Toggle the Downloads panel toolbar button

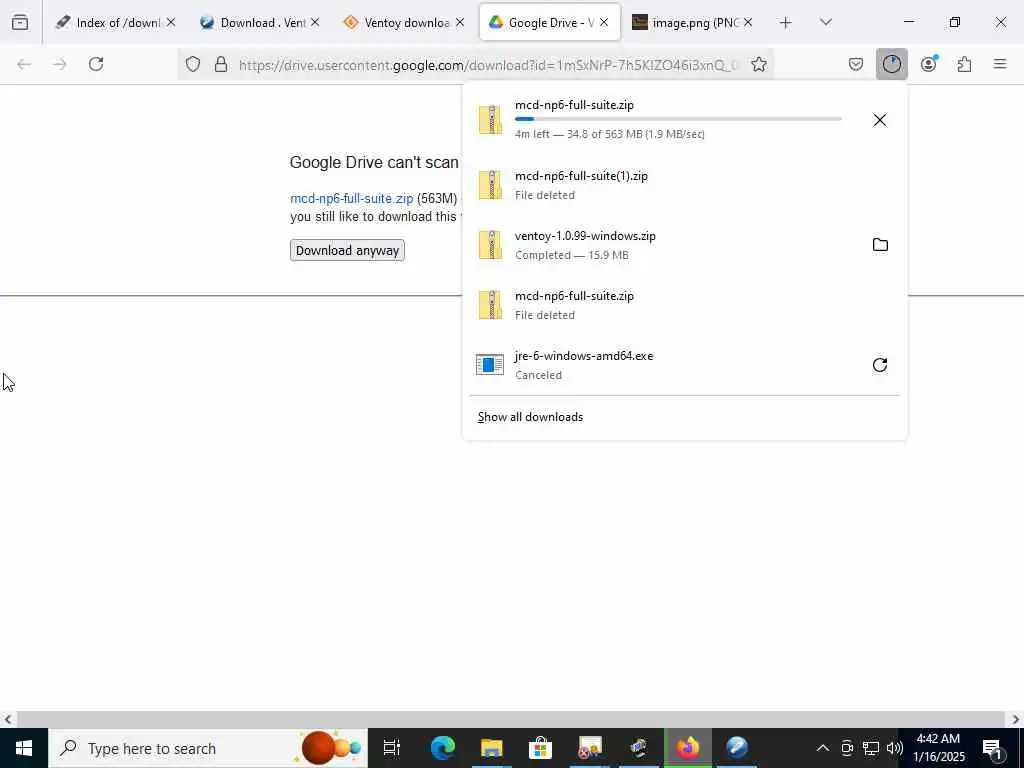(891, 64)
